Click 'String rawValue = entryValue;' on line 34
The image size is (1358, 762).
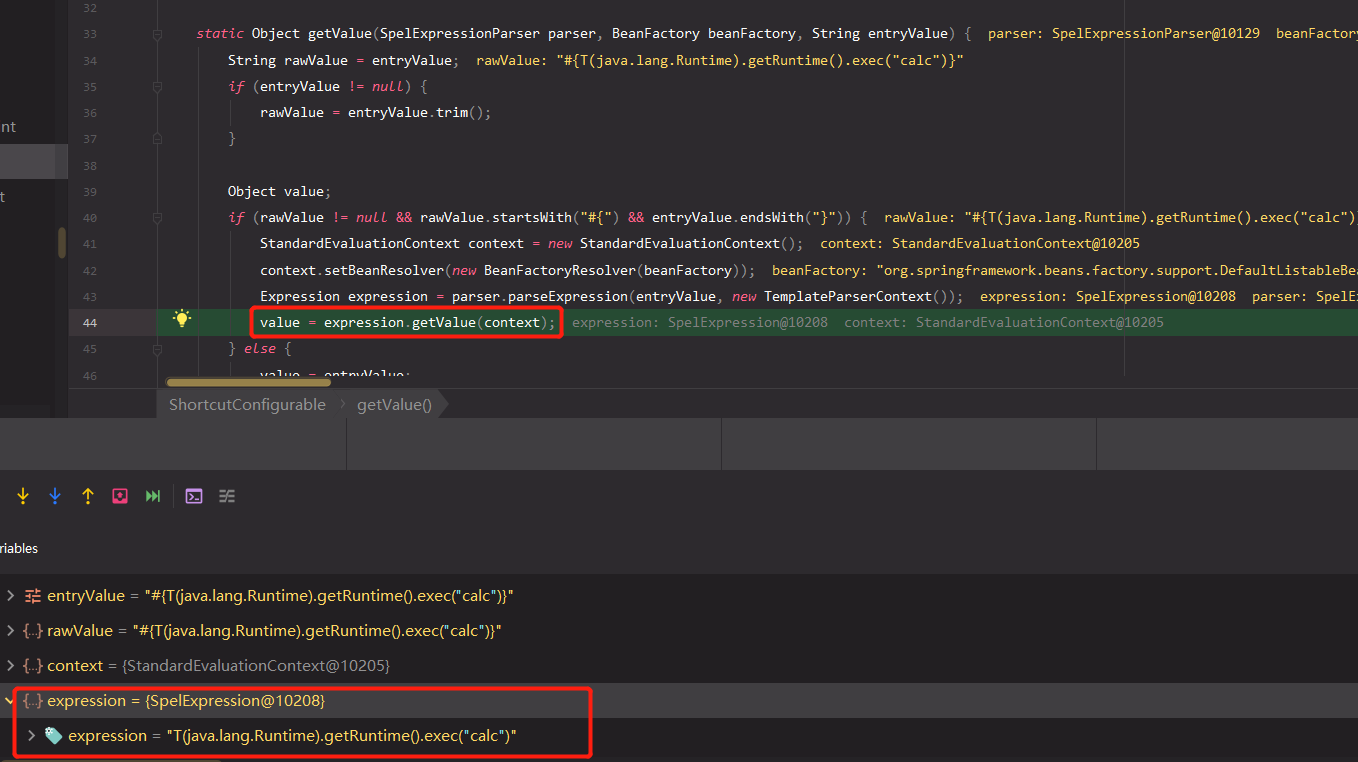(343, 60)
